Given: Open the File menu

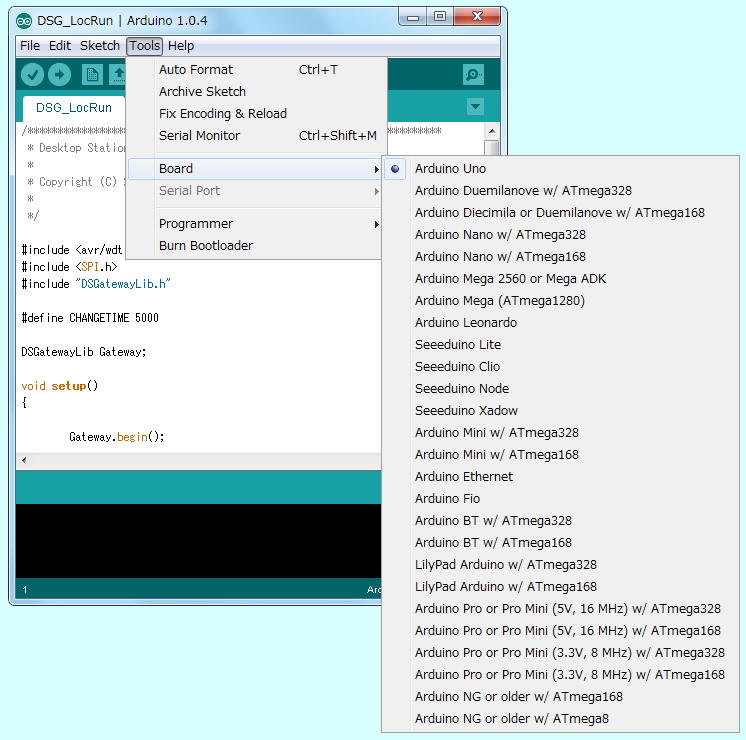Looking at the screenshot, I should pos(30,46).
